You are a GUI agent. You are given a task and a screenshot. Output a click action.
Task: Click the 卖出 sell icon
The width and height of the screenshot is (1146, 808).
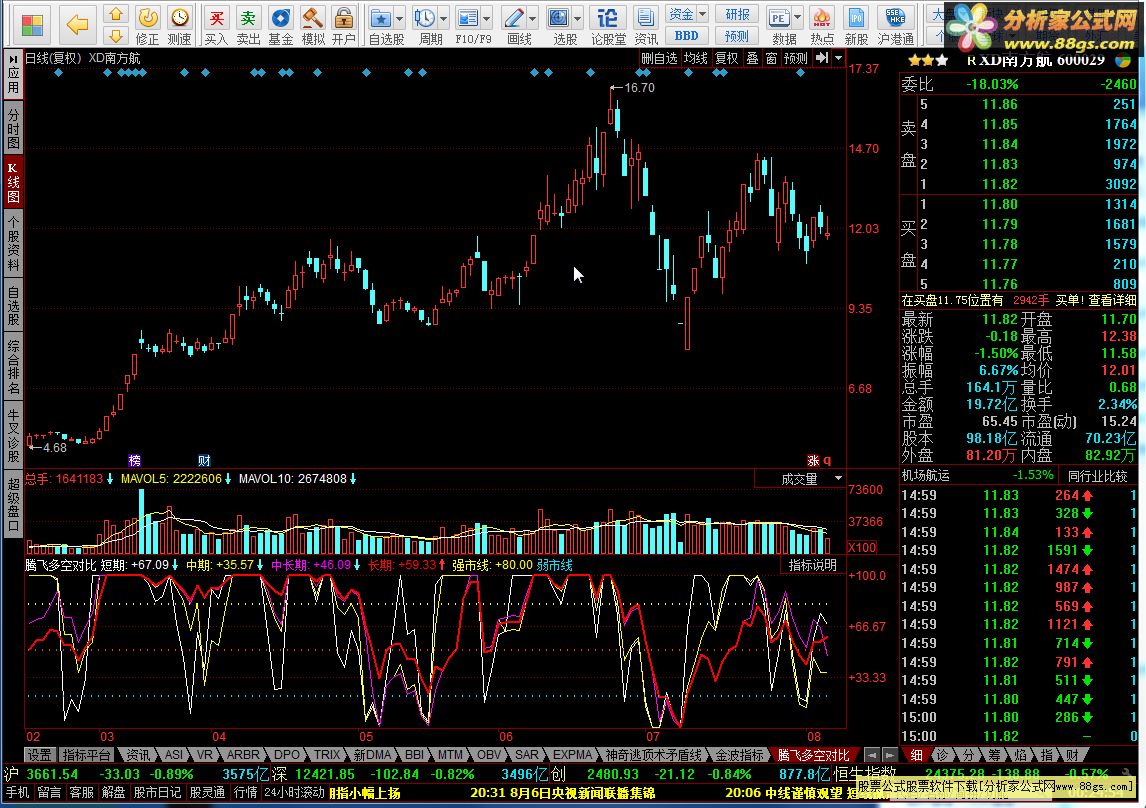tap(248, 24)
